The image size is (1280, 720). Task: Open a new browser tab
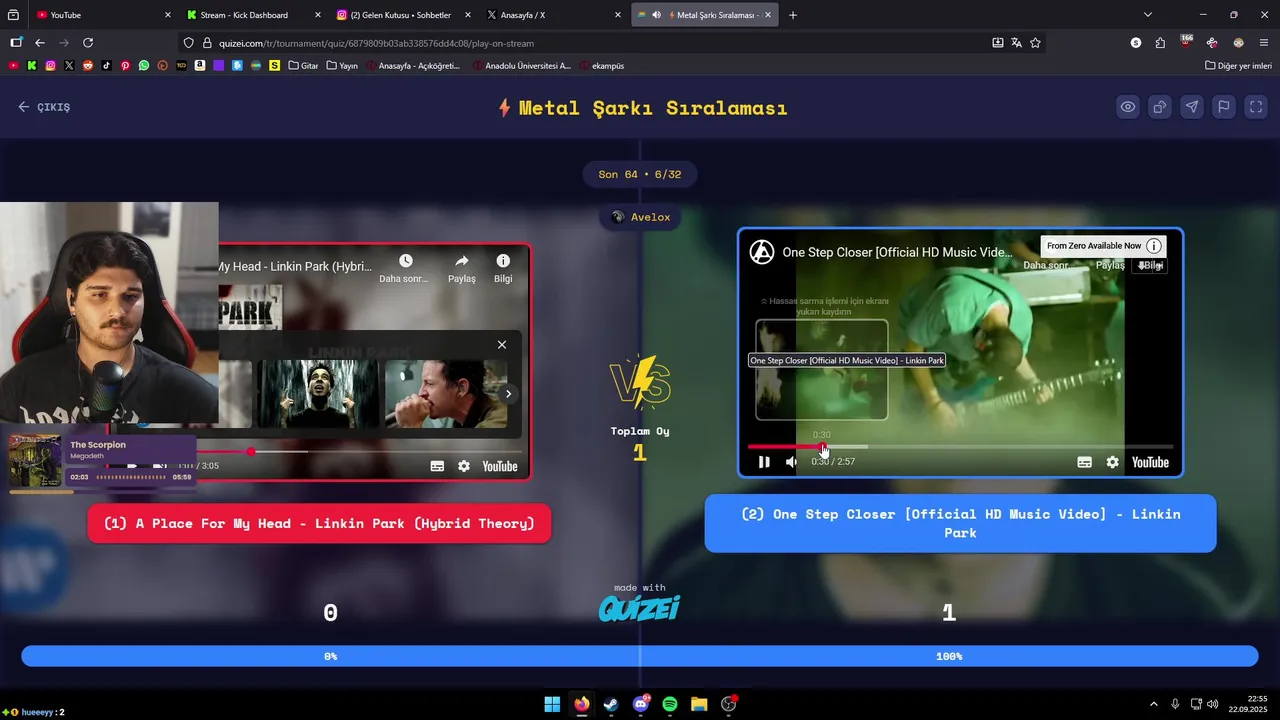(x=793, y=15)
